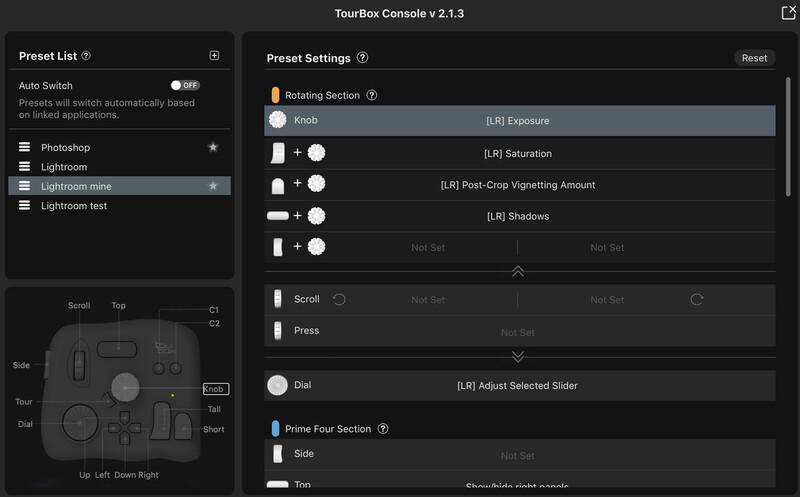Click the star icon next to Photoshop

tap(213, 147)
